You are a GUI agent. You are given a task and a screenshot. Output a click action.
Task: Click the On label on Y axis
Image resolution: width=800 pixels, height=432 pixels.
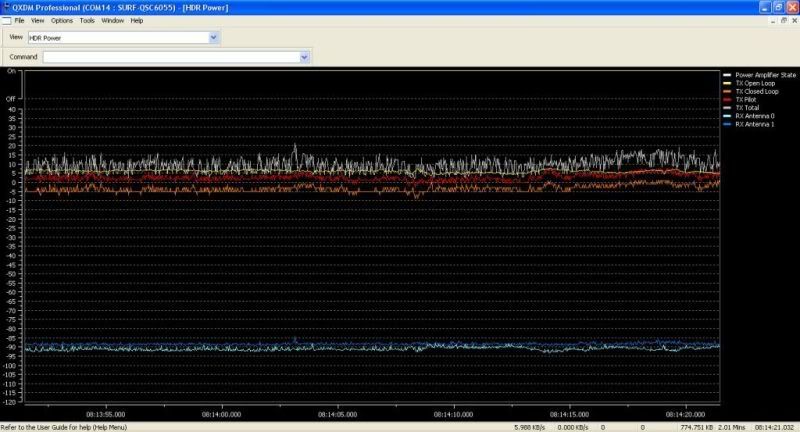(x=11, y=71)
